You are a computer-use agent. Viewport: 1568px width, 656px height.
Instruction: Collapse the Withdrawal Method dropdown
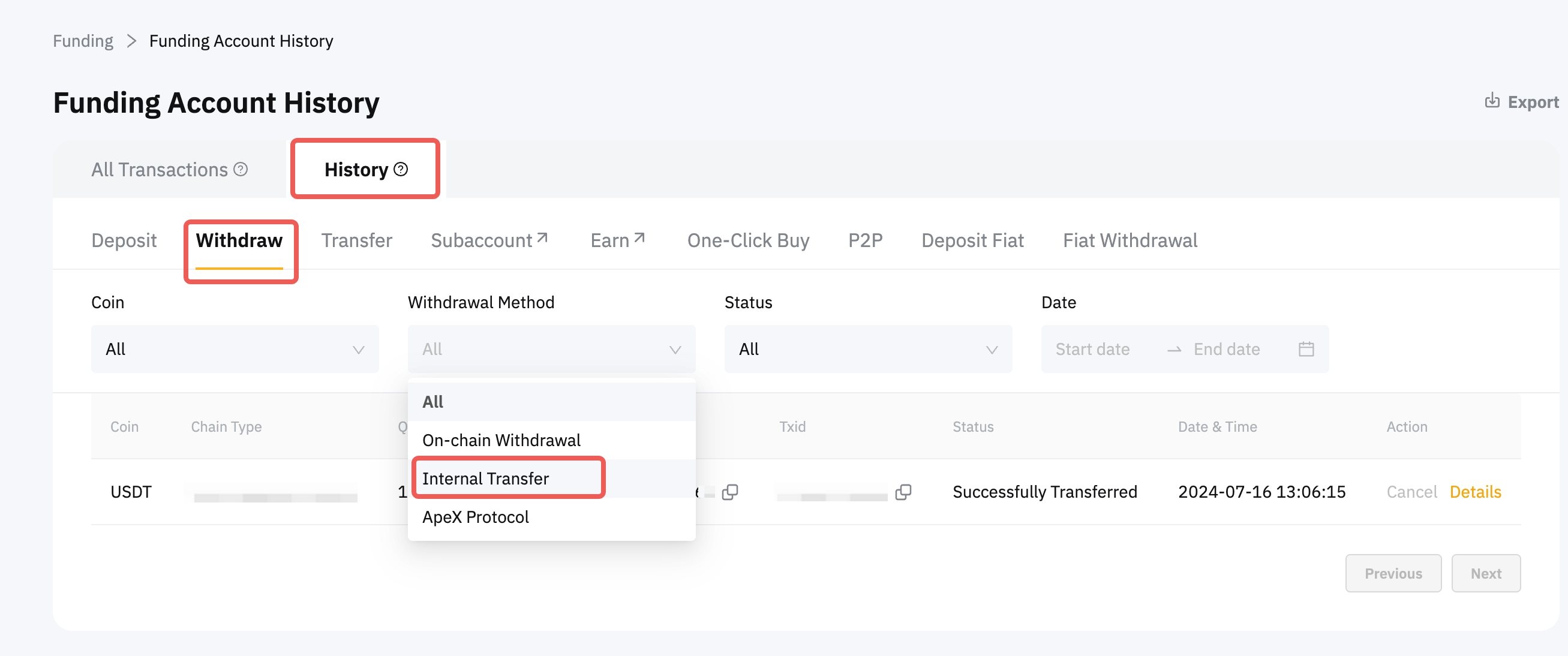tap(551, 349)
